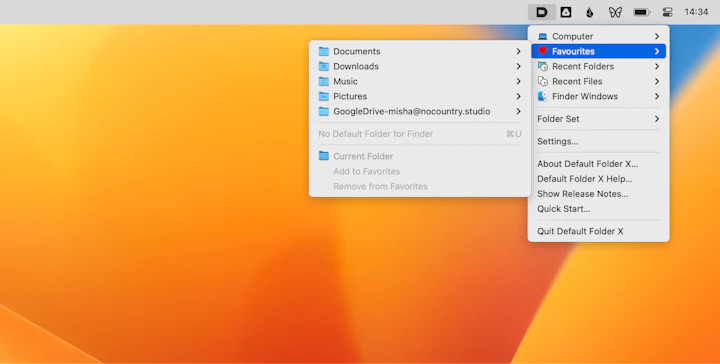This screenshot has width=720, height=364.
Task: Click the Music folder icon
Action: point(324,81)
